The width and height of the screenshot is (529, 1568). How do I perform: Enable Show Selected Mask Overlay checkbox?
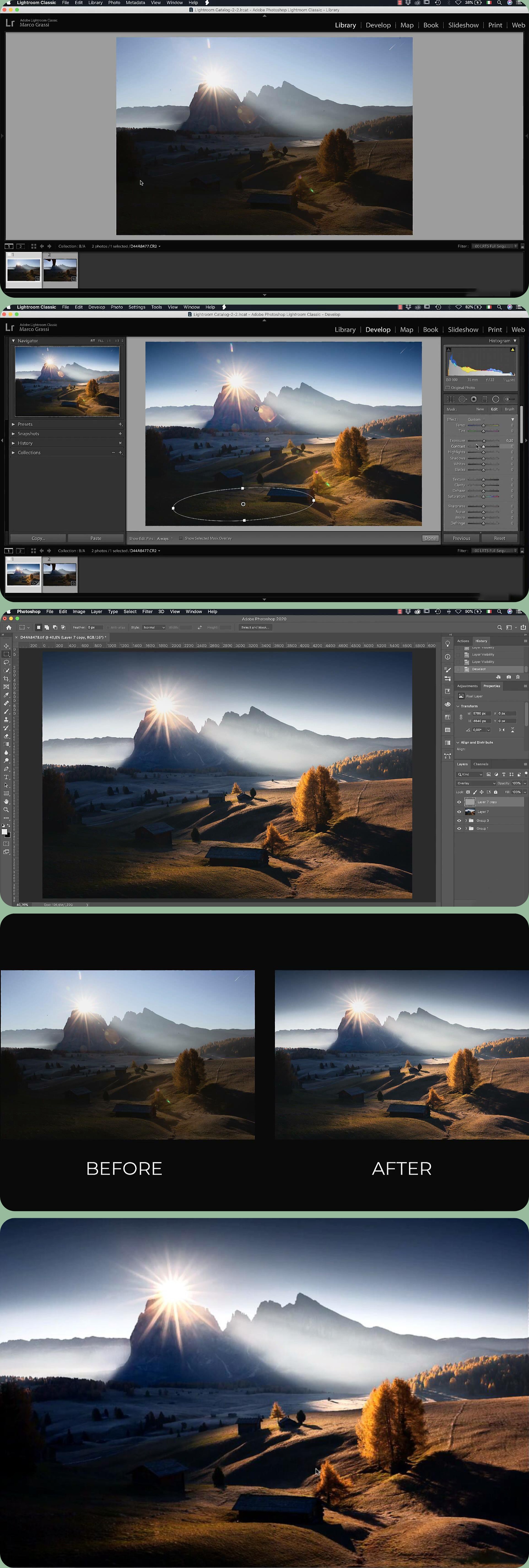(180, 538)
